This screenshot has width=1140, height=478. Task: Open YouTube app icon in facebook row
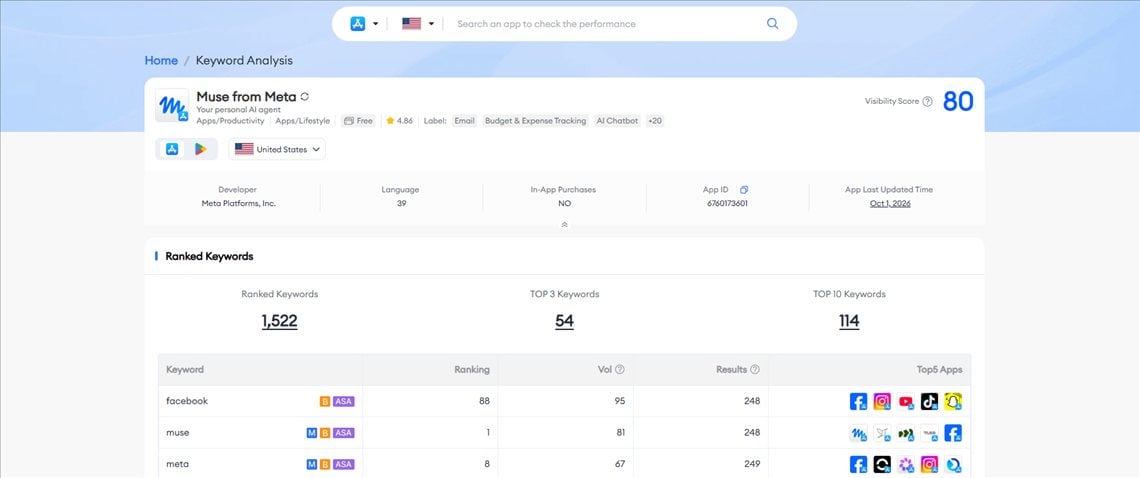(906, 402)
